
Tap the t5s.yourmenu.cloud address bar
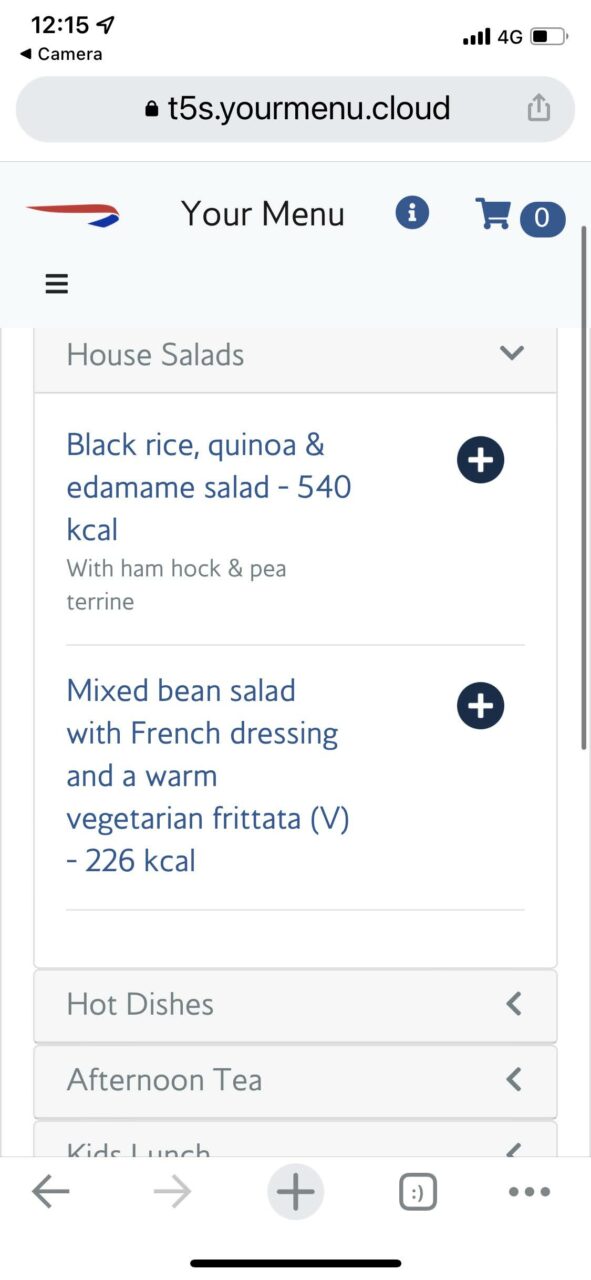point(295,109)
